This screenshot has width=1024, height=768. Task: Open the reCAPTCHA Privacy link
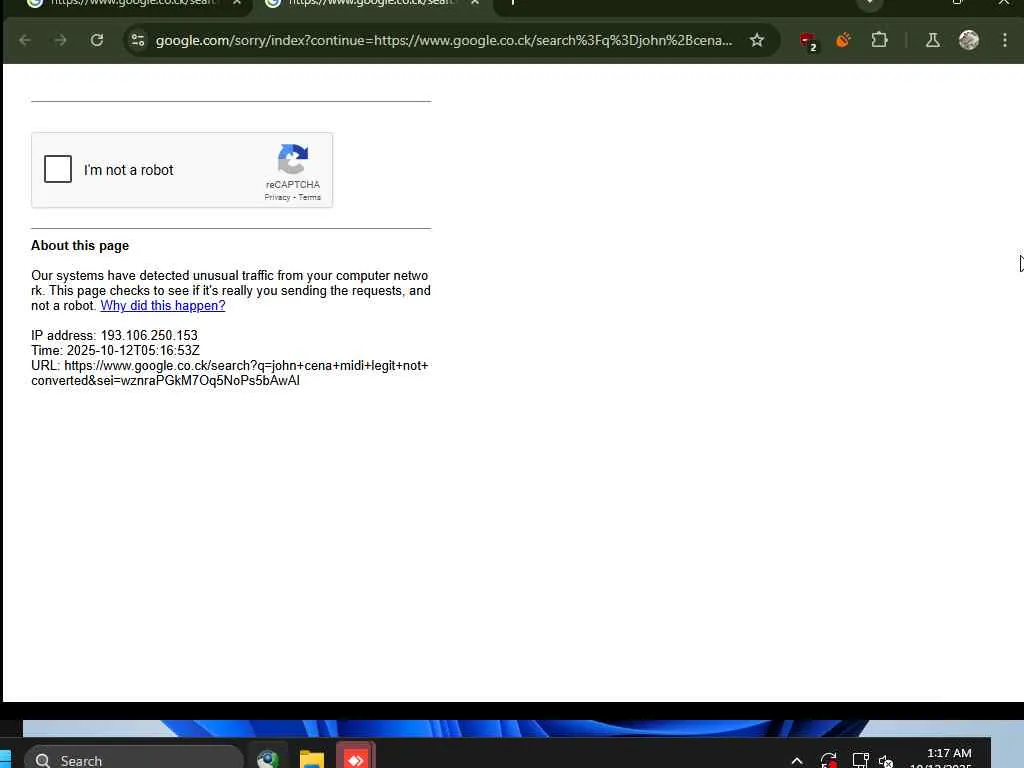tap(277, 197)
